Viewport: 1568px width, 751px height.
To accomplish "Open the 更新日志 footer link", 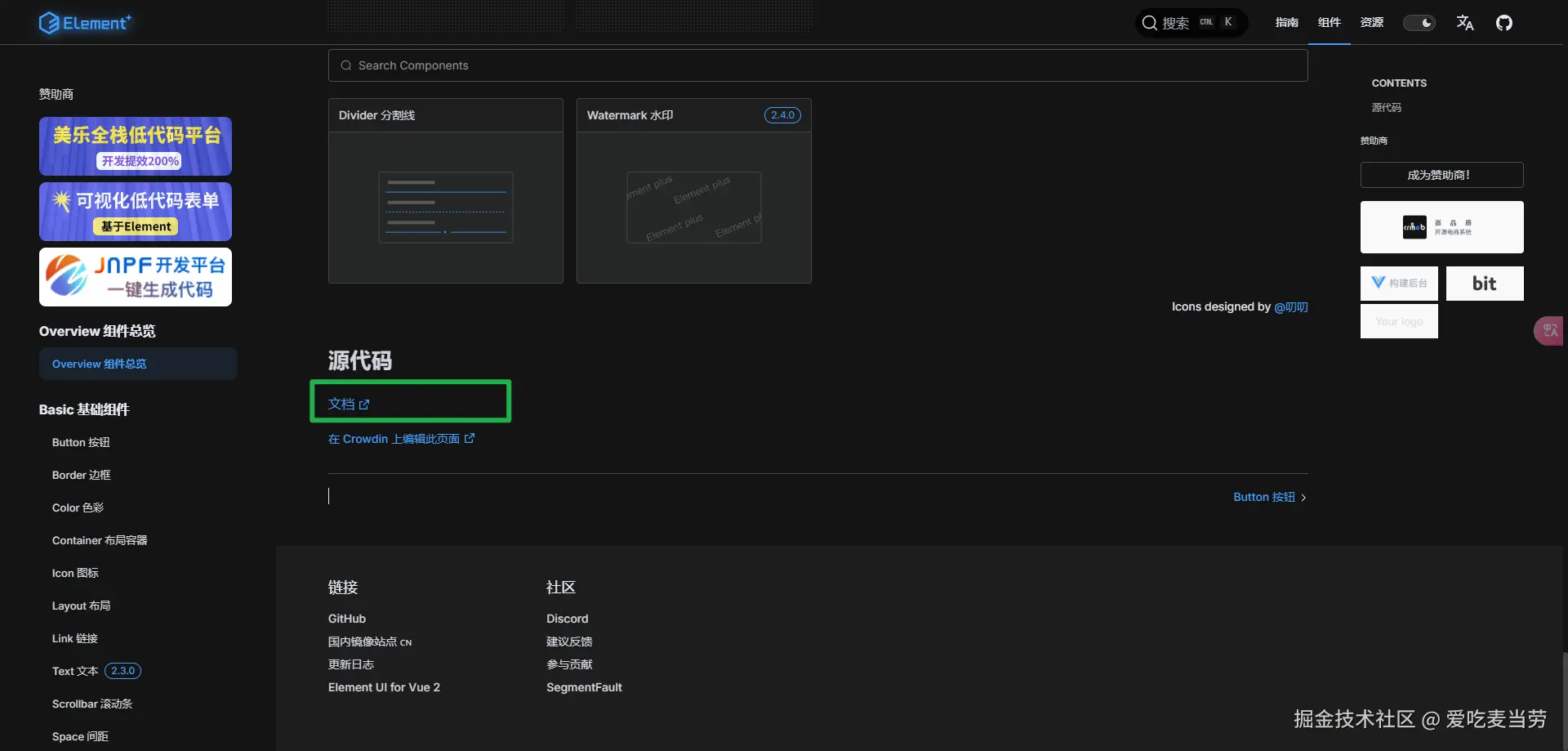I will point(351,664).
